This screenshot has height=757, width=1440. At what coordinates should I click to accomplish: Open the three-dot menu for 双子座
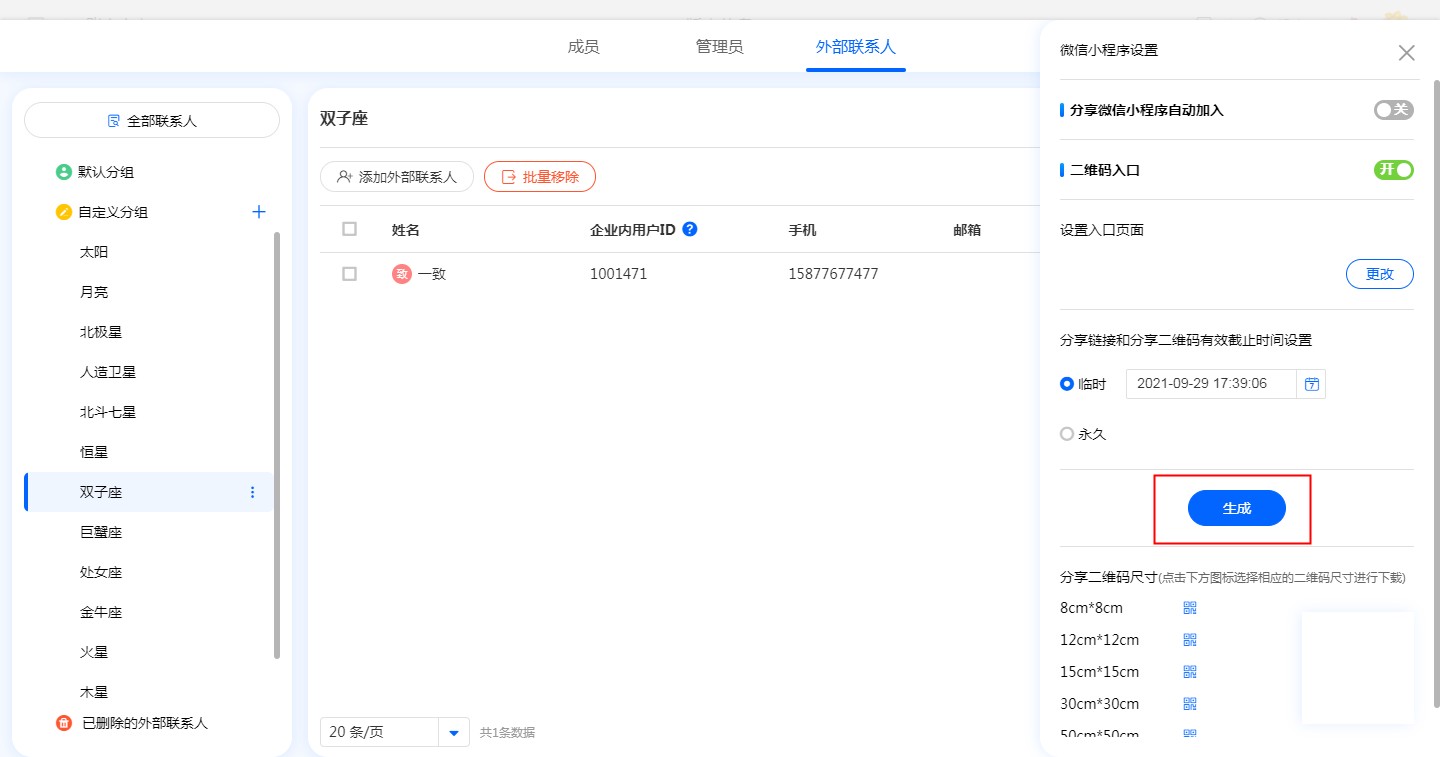pyautogui.click(x=252, y=492)
